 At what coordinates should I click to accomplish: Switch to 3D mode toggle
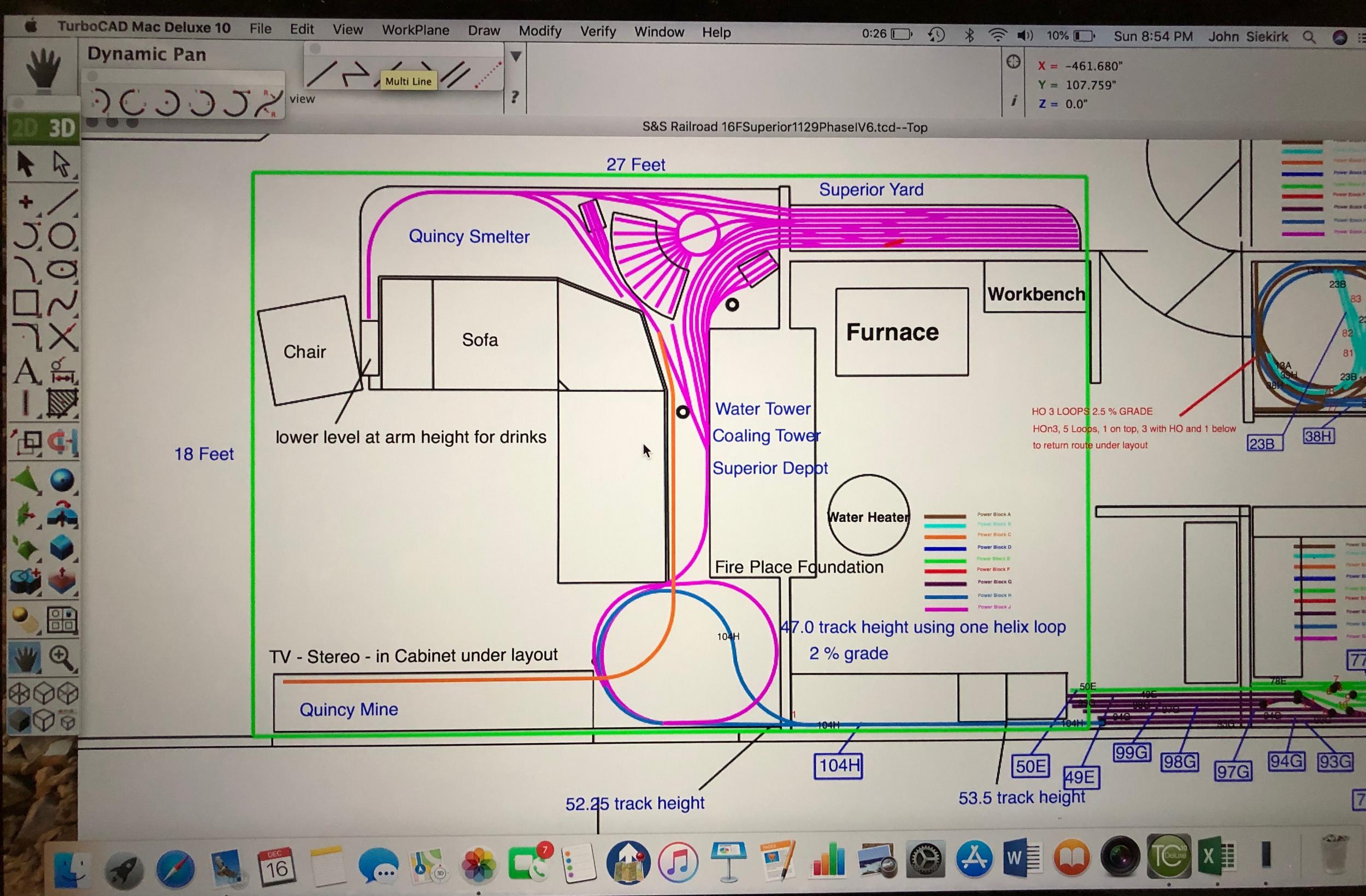tap(62, 128)
